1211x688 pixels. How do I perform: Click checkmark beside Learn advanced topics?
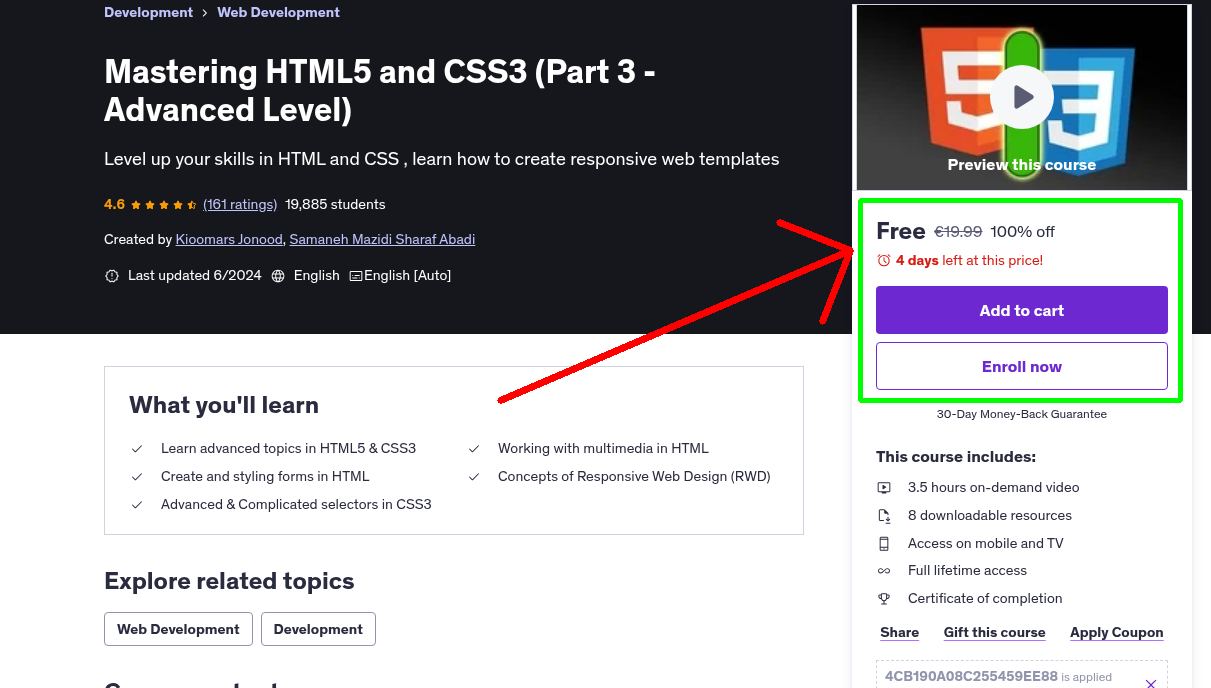coord(137,449)
